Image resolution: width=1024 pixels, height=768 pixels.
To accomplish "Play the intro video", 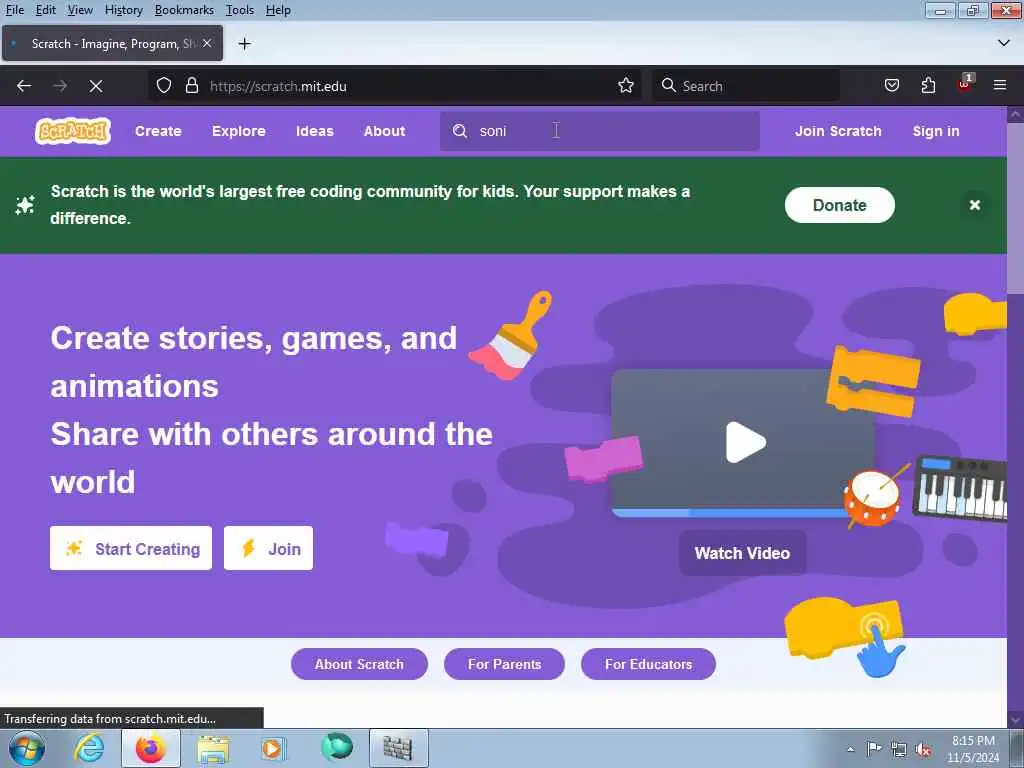I will 744,442.
